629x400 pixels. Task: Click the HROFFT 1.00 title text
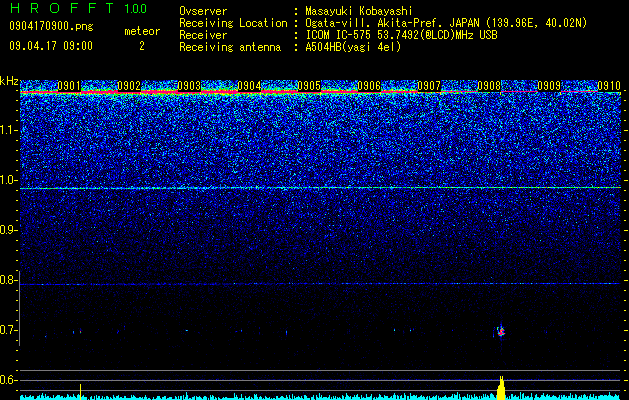(78, 8)
